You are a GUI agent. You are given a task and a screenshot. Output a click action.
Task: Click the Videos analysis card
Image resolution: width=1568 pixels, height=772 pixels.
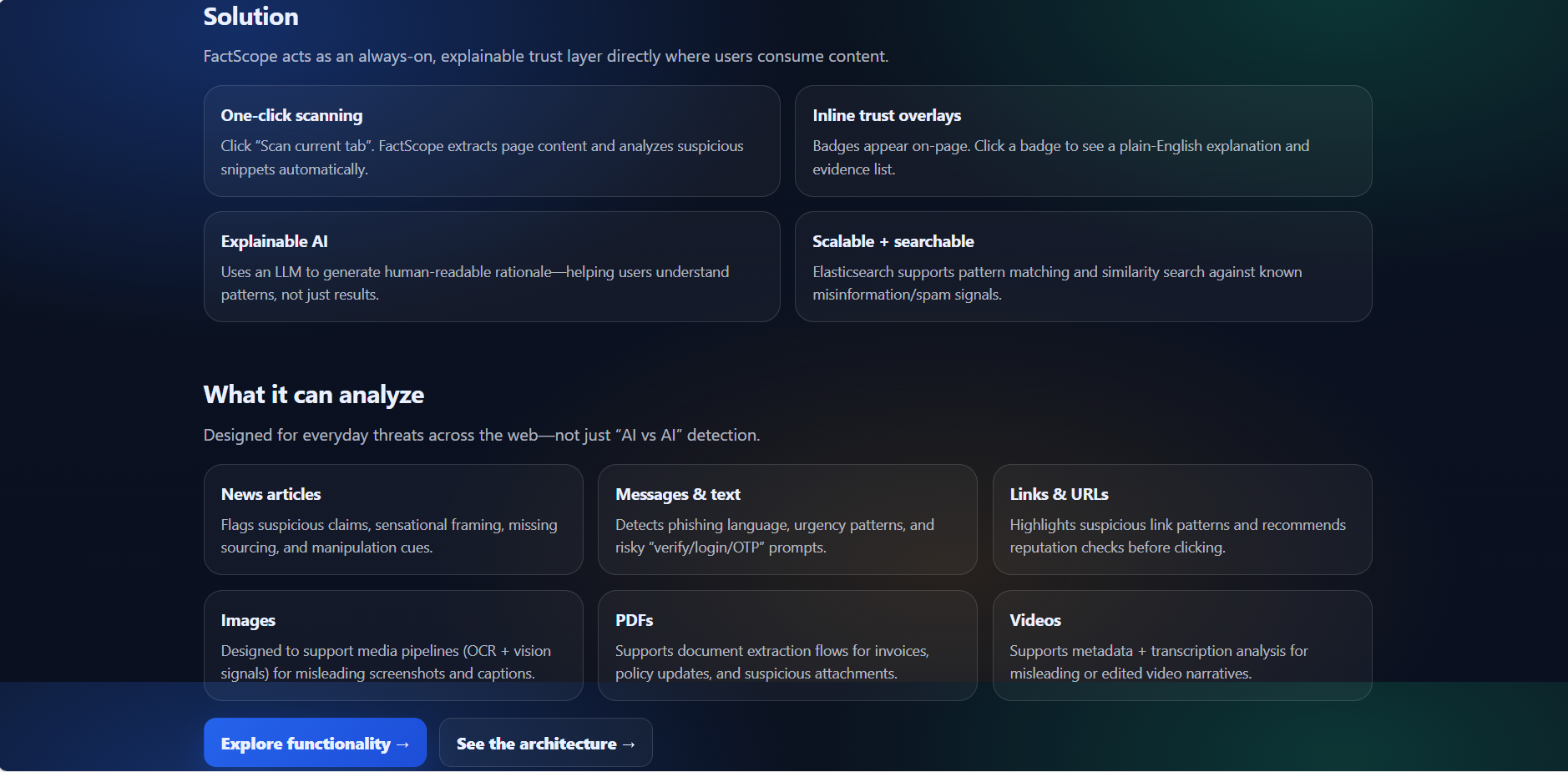(x=1181, y=645)
